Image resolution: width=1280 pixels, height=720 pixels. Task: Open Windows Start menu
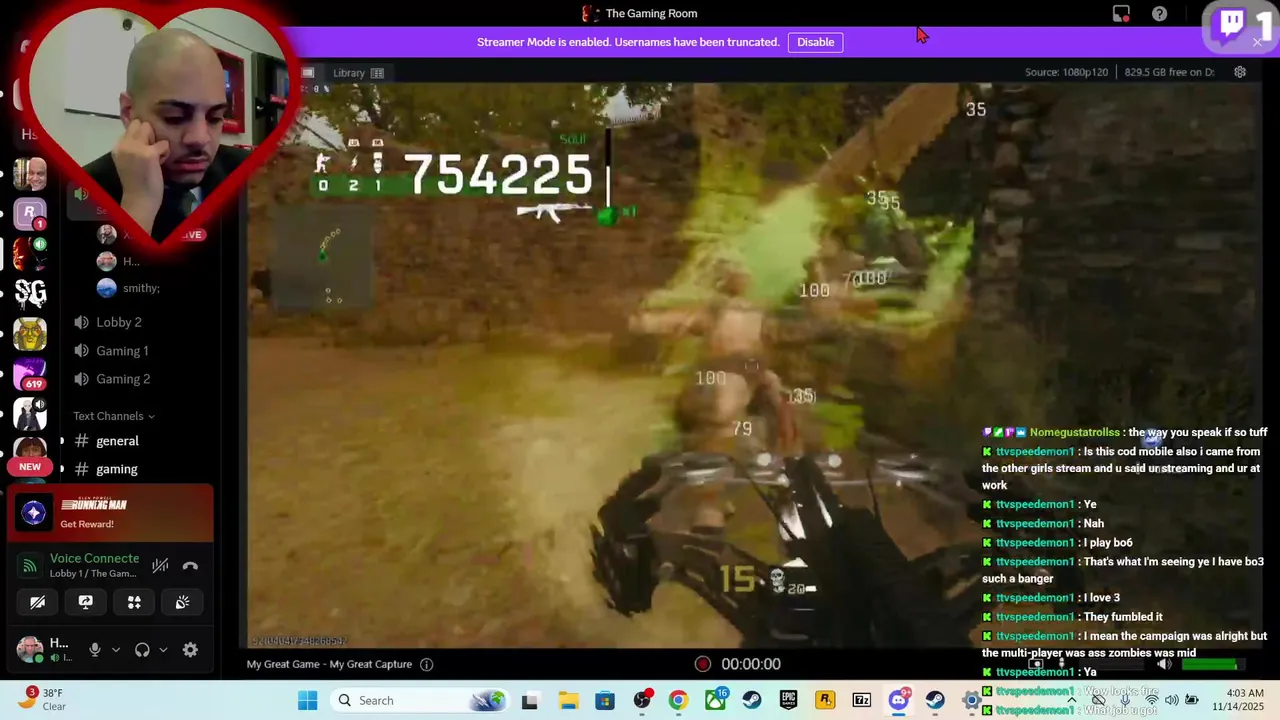(307, 700)
